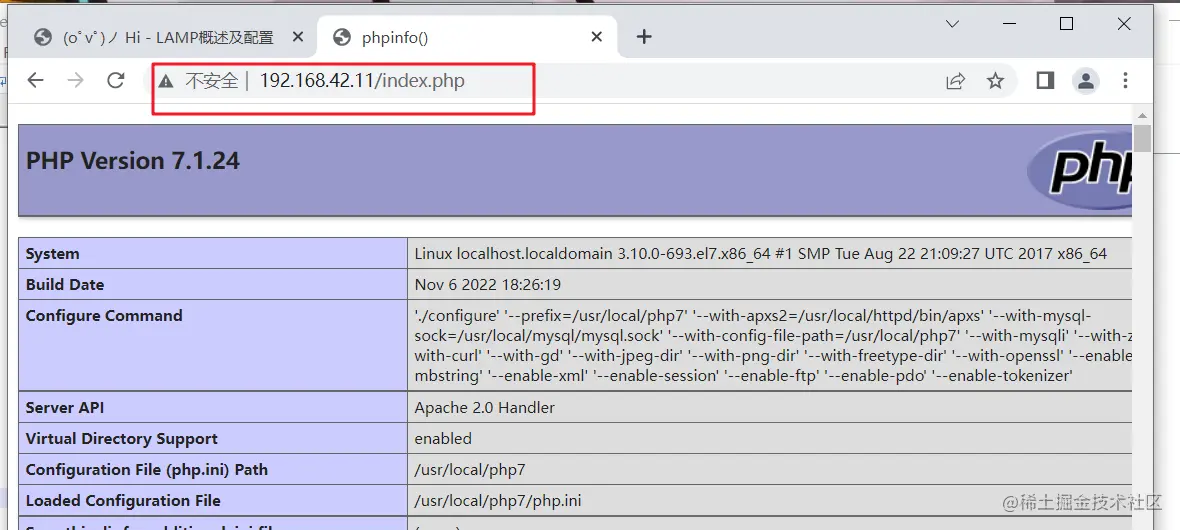
Task: Click the Build Date row label
Action: (x=65, y=285)
